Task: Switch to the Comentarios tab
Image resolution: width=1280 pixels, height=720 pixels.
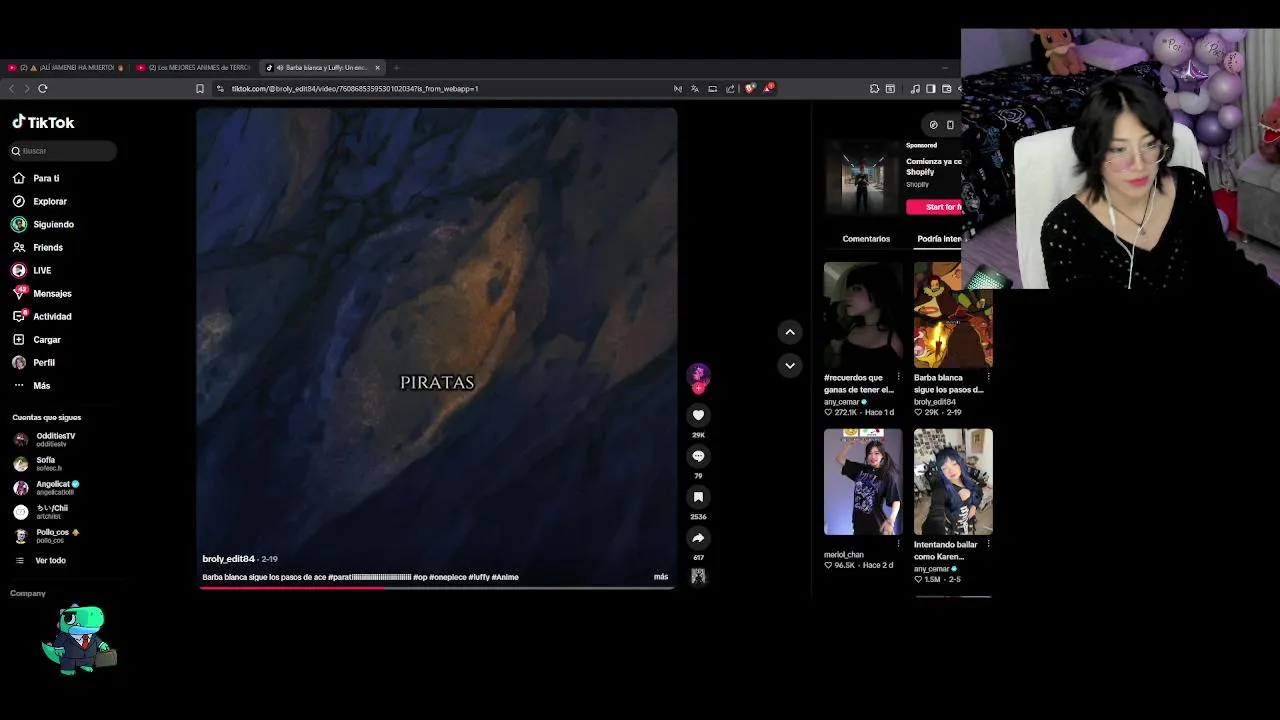Action: pos(866,239)
